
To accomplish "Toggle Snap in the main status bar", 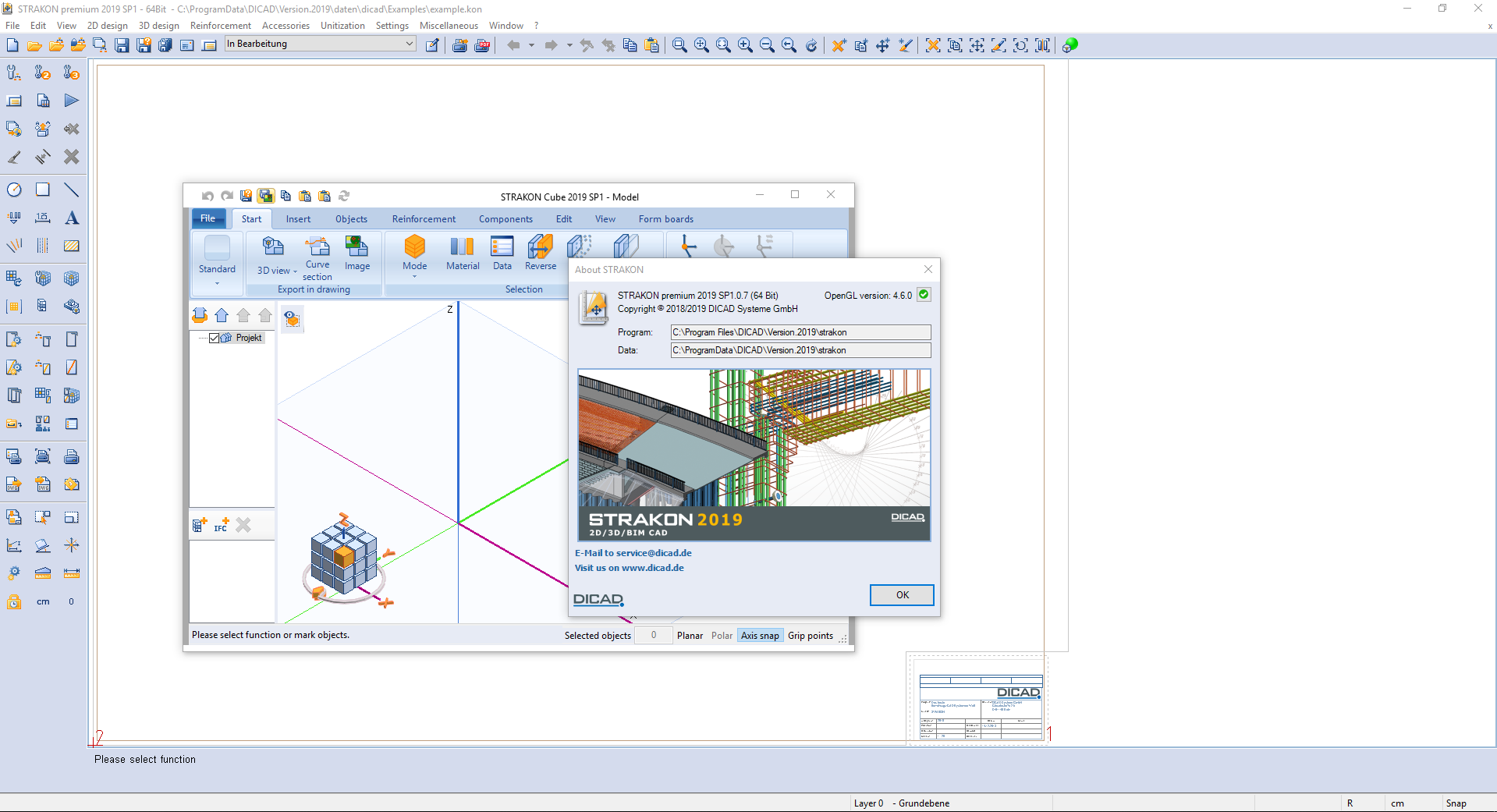I will (1456, 803).
